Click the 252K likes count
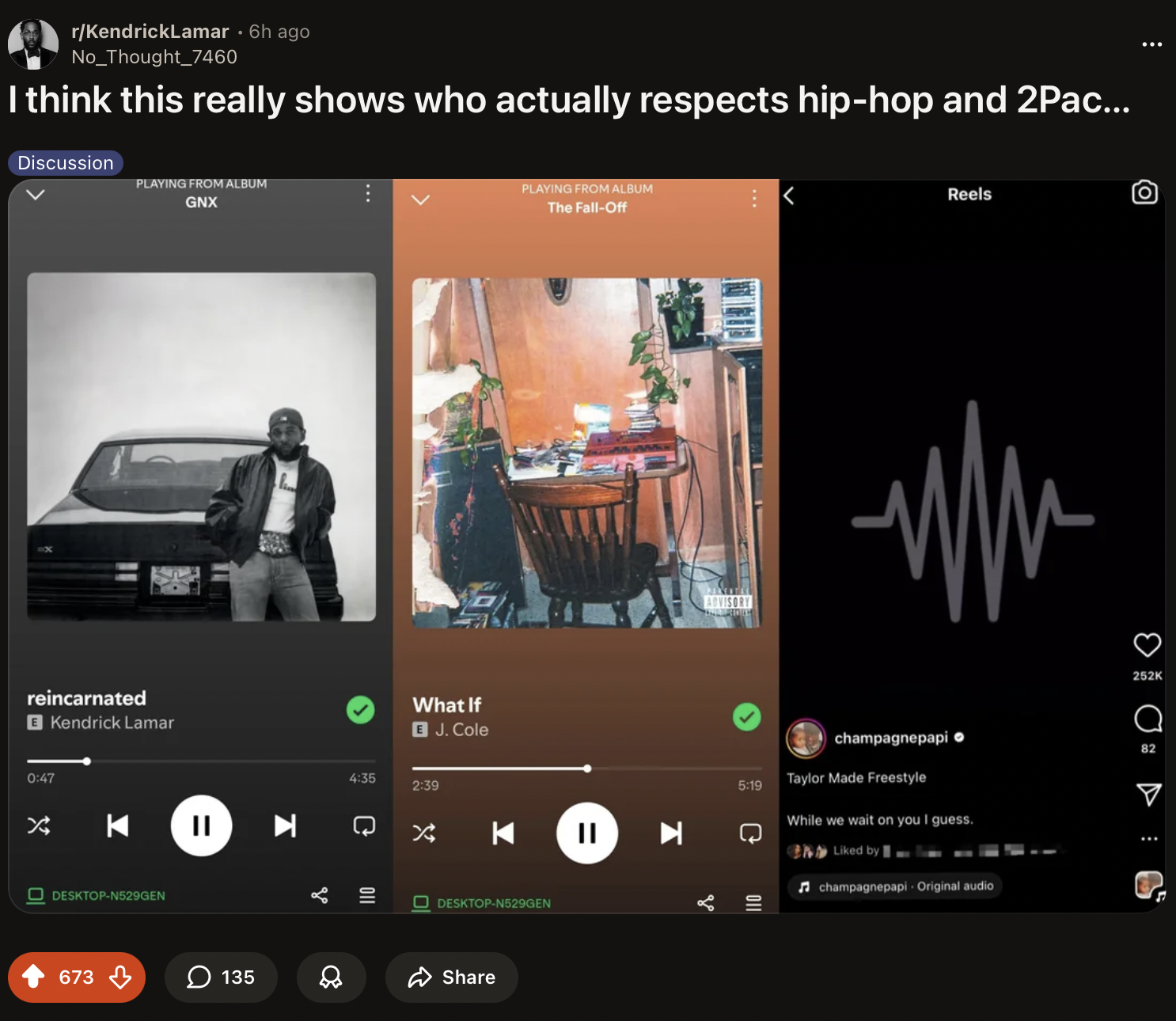This screenshot has height=1021, width=1176. pos(1148,676)
